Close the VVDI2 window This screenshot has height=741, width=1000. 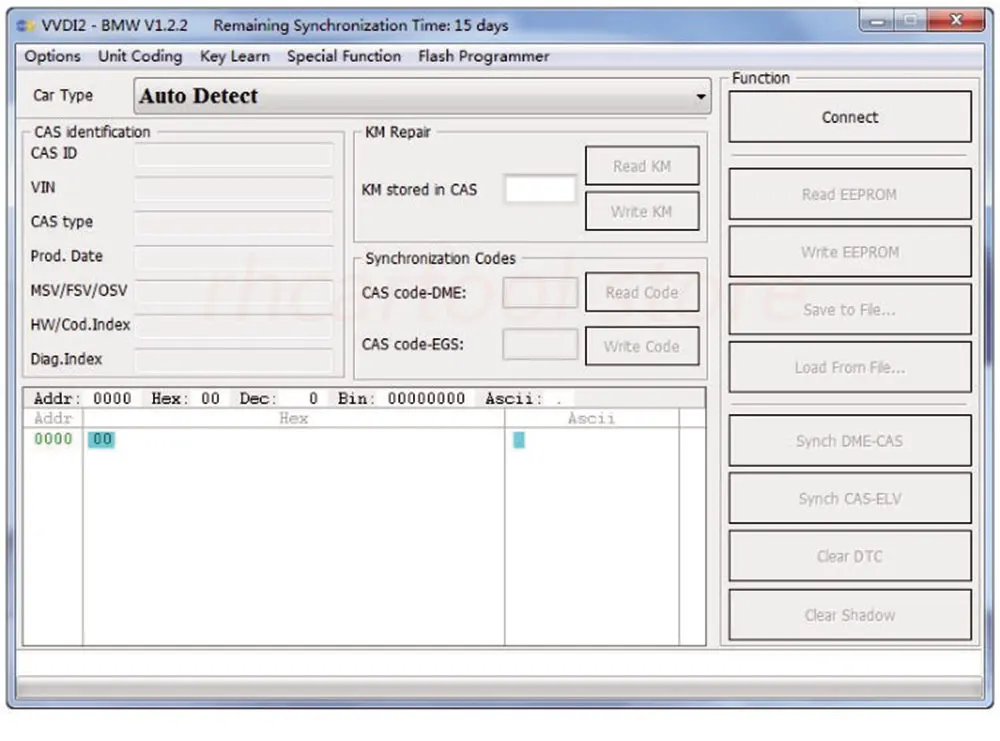(956, 21)
